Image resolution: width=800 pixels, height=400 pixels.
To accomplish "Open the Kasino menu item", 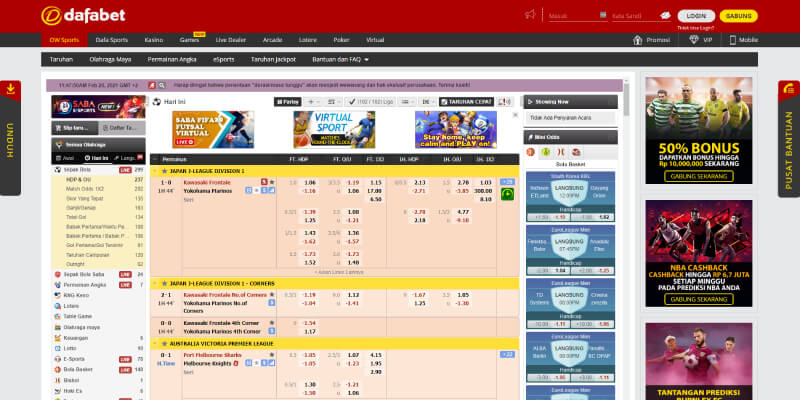I will point(154,40).
